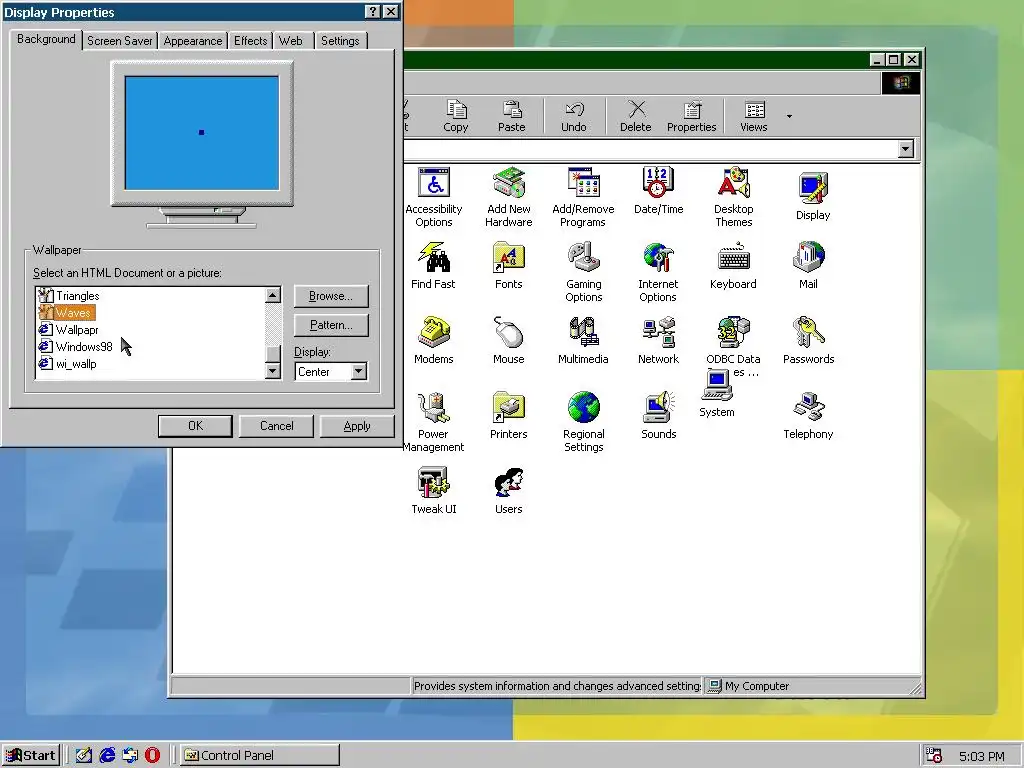1024x768 pixels.
Task: Select the Keyboard icon
Action: pyautogui.click(x=733, y=266)
